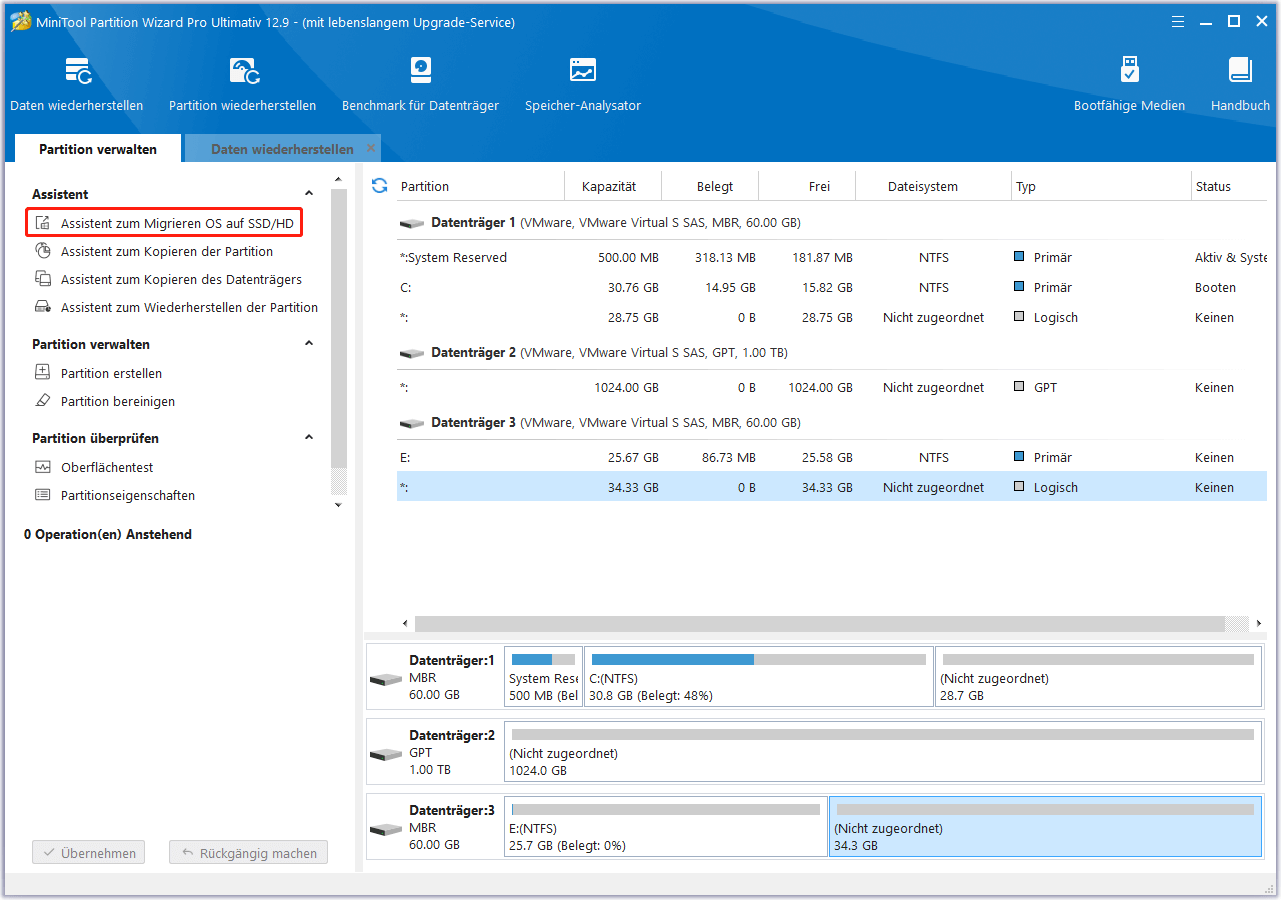Close the Daten wiederherstellen tab
The width and height of the screenshot is (1282, 902).
point(371,148)
